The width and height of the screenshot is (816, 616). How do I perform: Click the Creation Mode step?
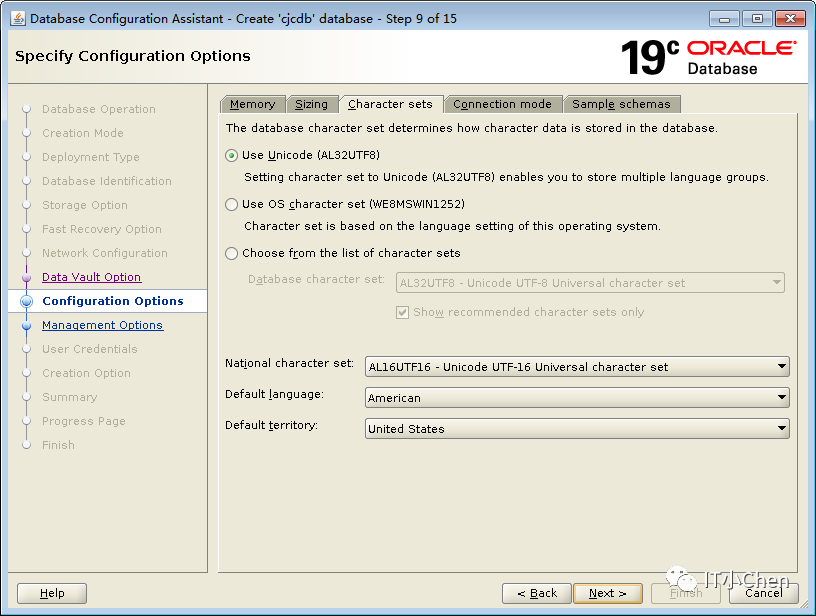coord(83,133)
